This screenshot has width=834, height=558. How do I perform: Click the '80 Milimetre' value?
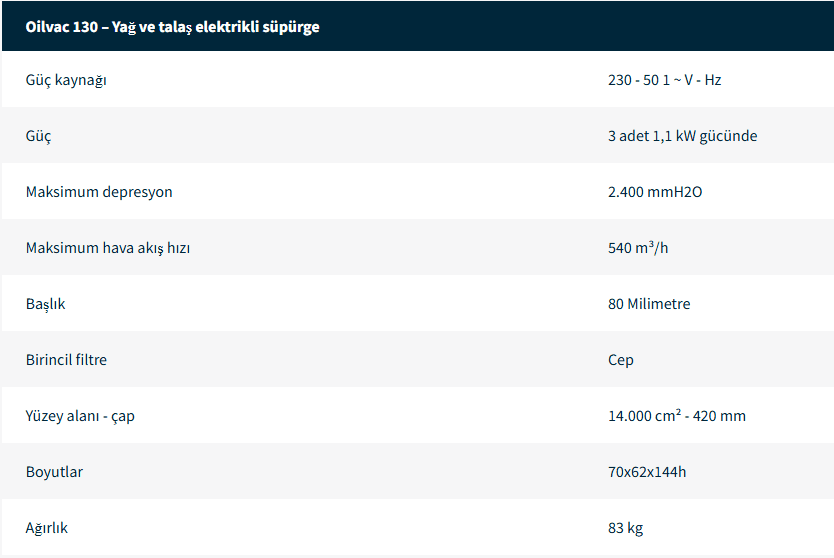tap(649, 304)
